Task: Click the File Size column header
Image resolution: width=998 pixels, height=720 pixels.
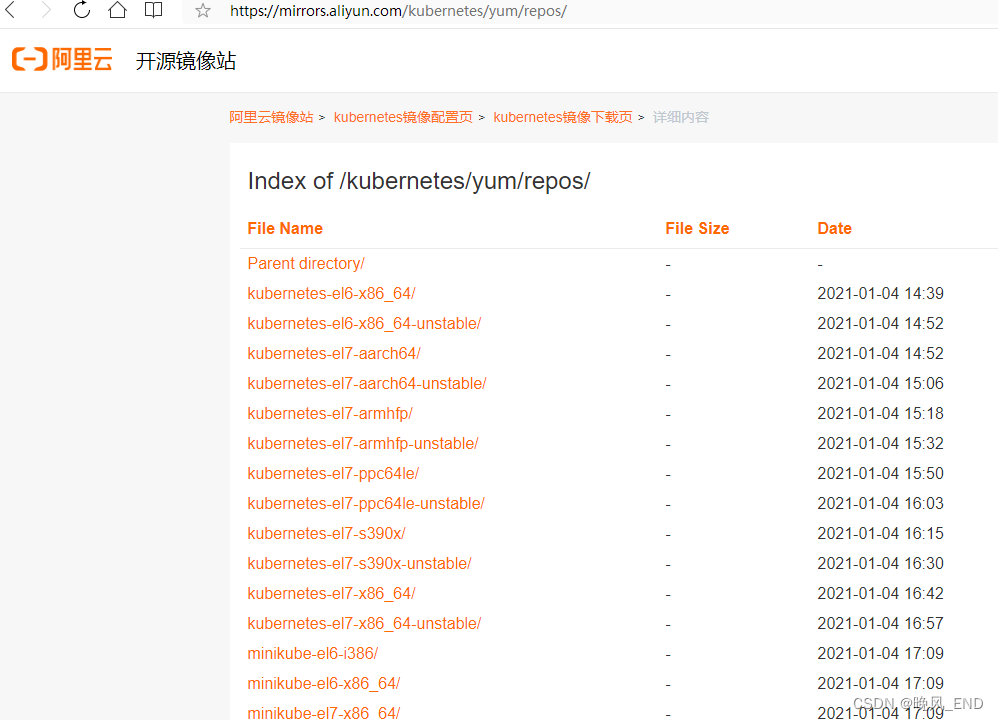Action: 697,229
